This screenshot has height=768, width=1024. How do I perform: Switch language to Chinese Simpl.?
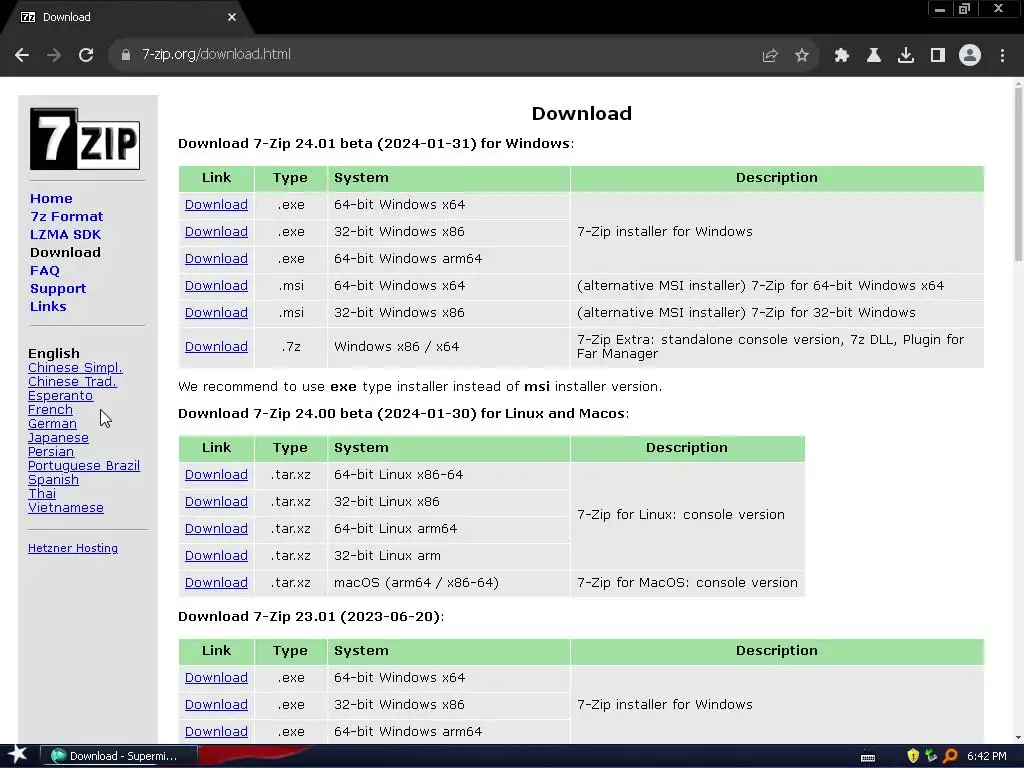click(x=75, y=368)
